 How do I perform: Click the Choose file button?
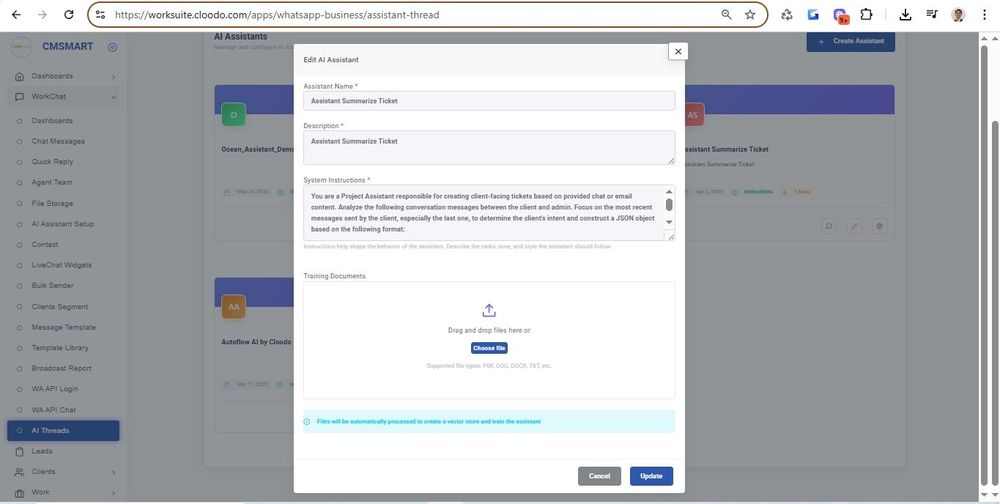click(x=489, y=348)
